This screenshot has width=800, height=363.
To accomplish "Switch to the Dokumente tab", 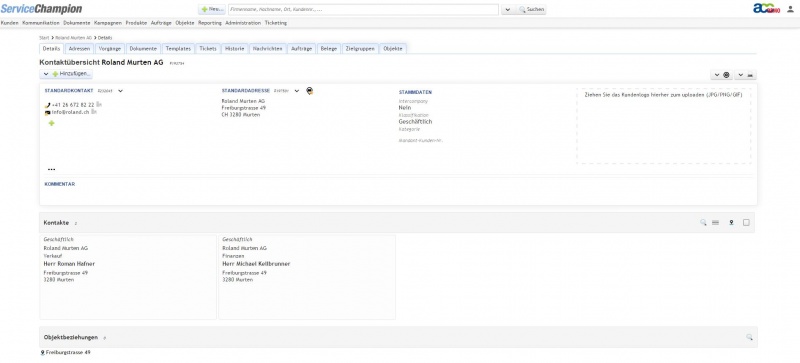I will click(143, 49).
